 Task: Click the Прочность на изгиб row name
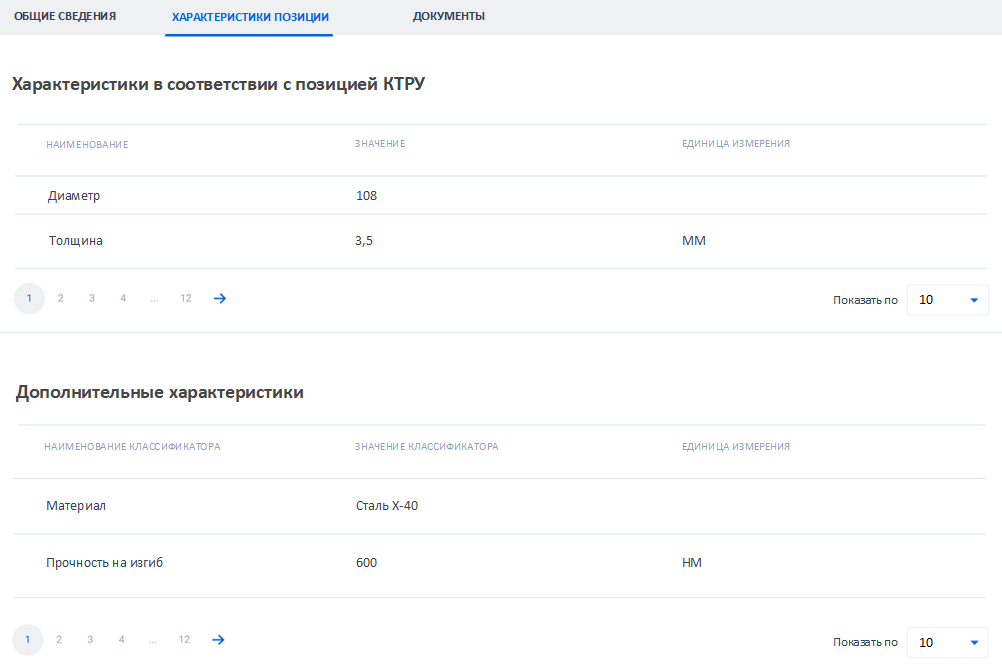[x=104, y=563]
